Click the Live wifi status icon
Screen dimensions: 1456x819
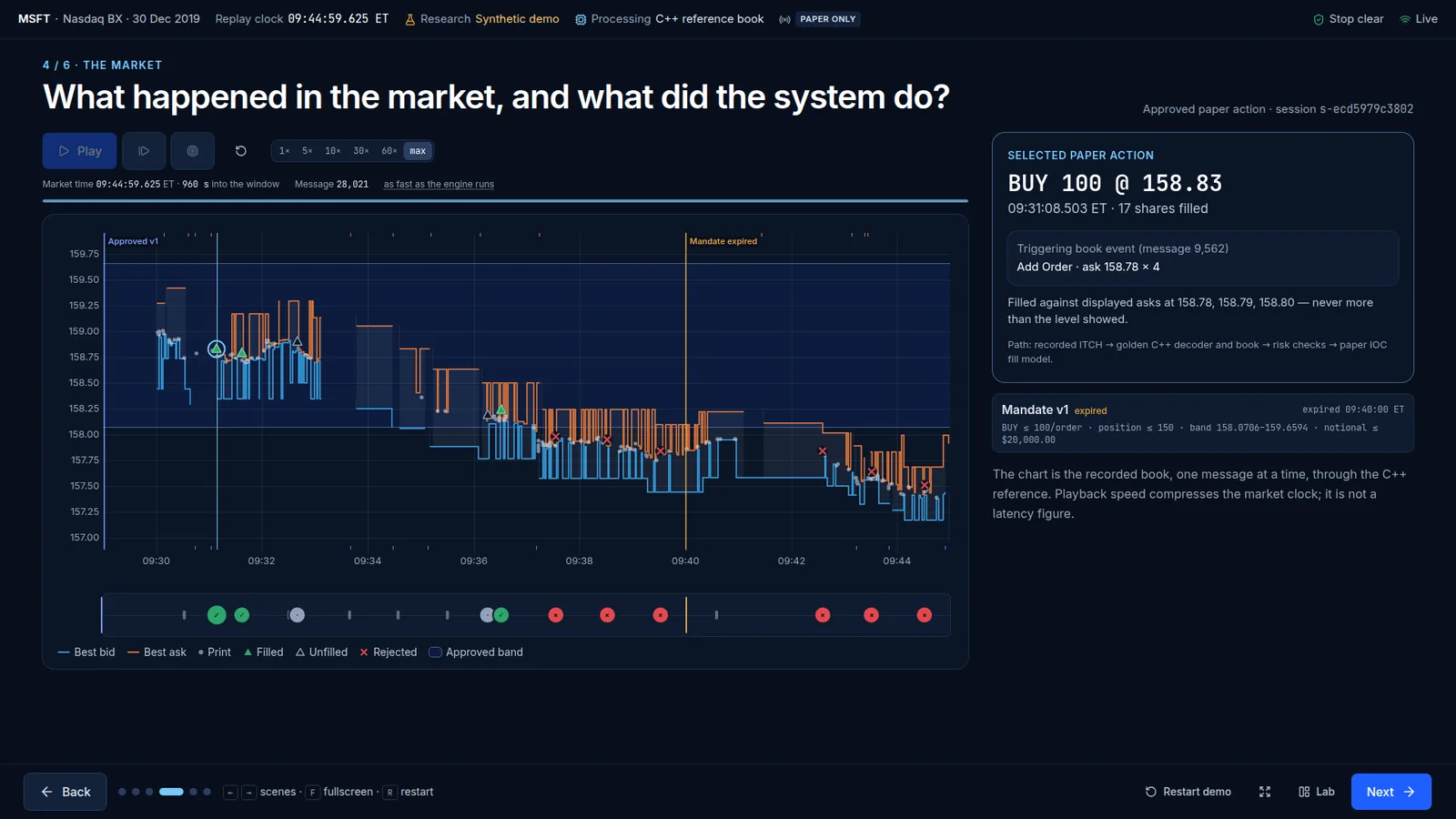coord(1405,19)
